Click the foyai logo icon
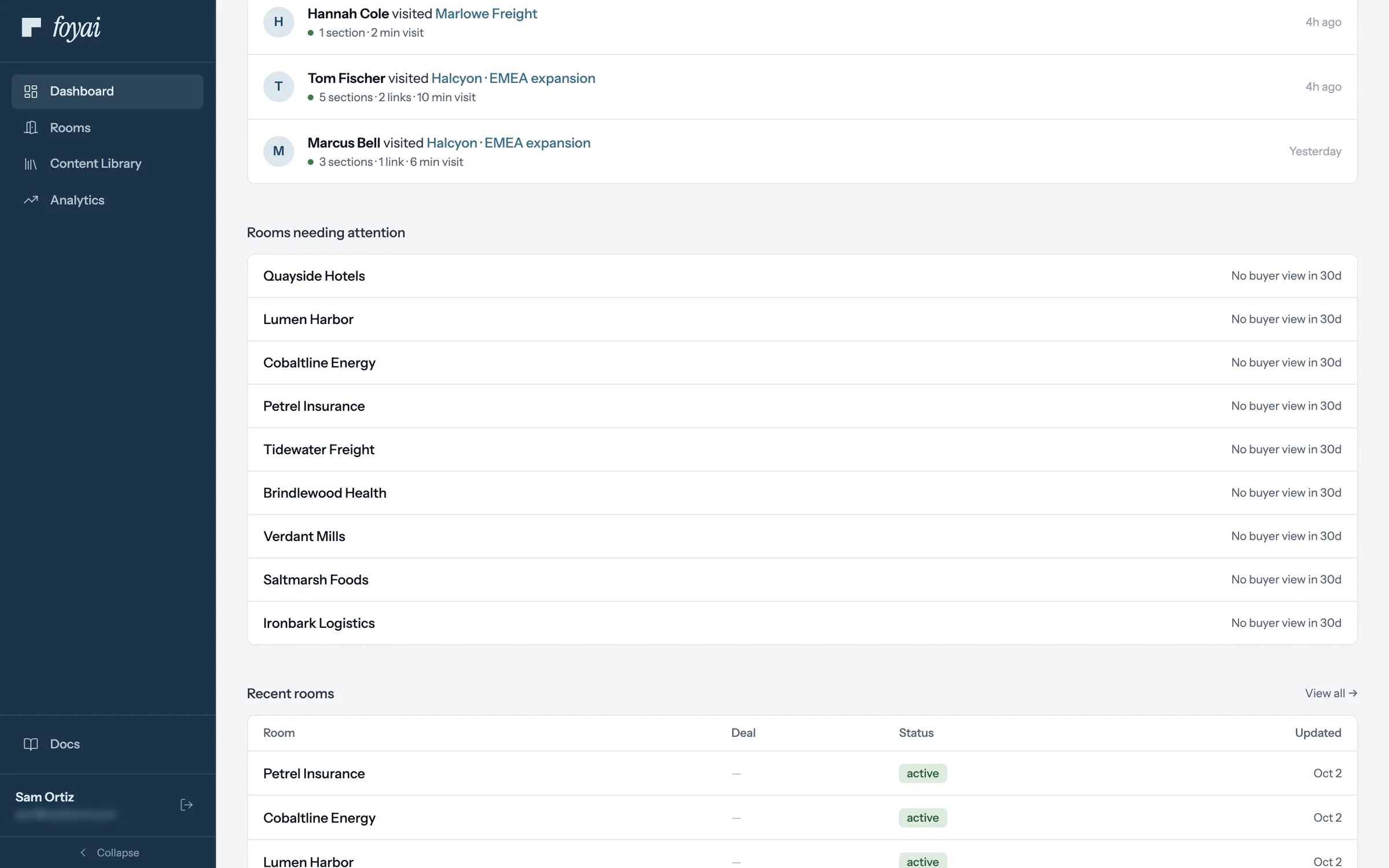The height and width of the screenshot is (868, 1389). pos(31,27)
